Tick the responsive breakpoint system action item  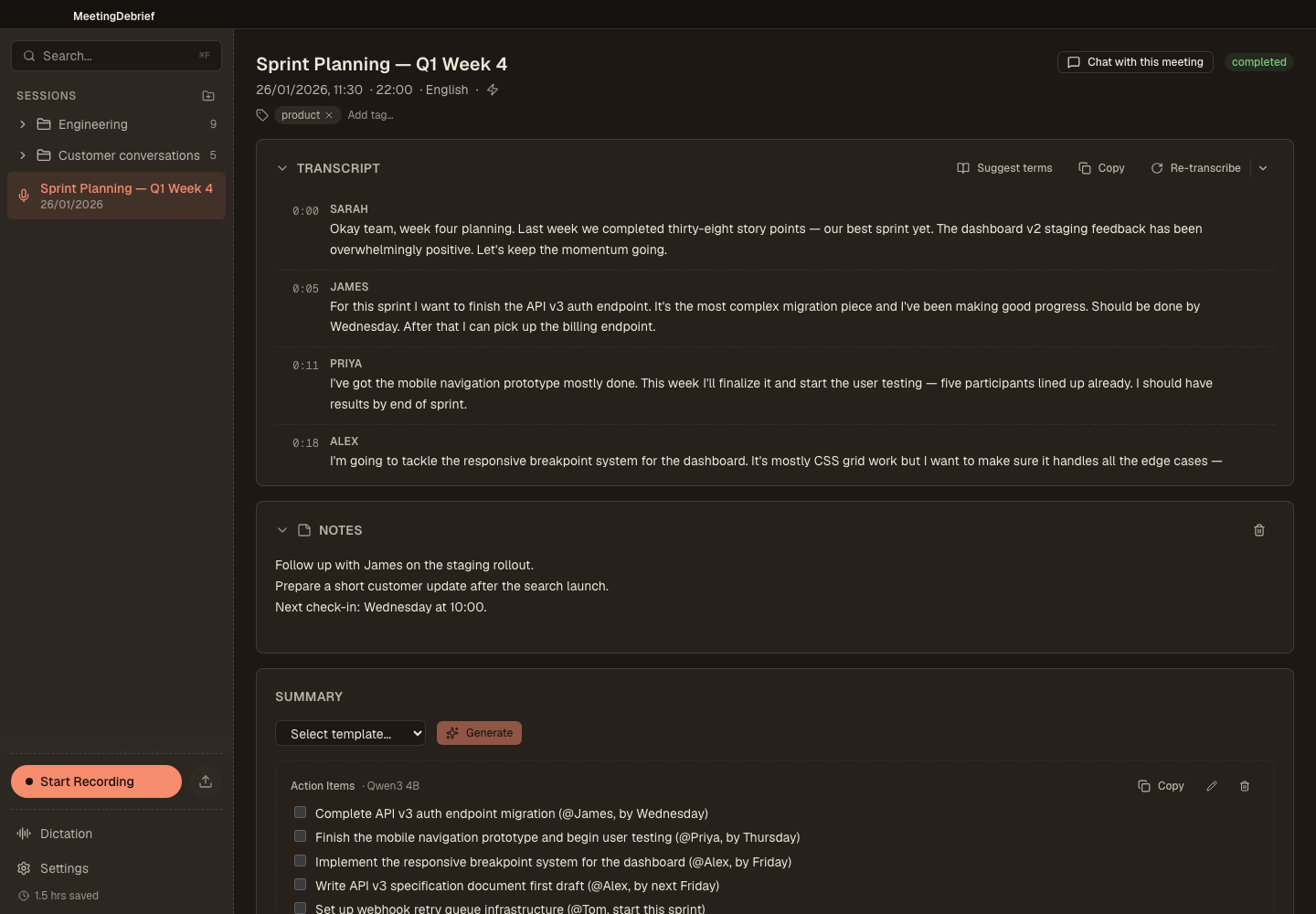click(x=300, y=861)
